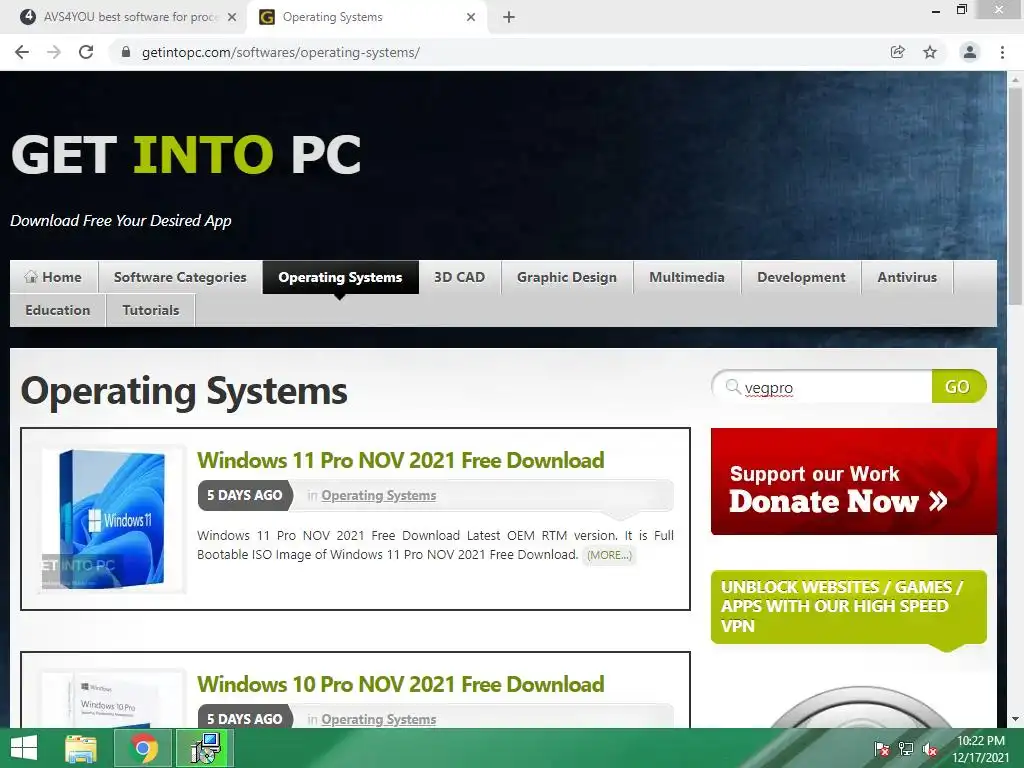1024x768 pixels.
Task: Open the Graphic Design category
Action: [567, 277]
